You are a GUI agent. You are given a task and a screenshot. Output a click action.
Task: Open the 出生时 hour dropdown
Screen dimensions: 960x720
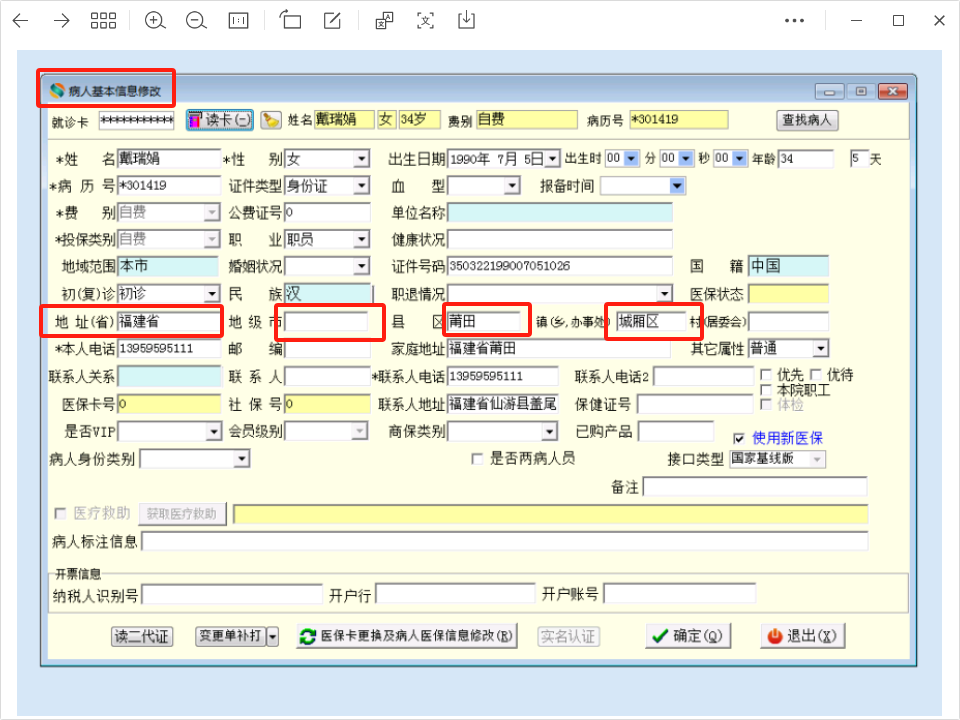tap(631, 159)
